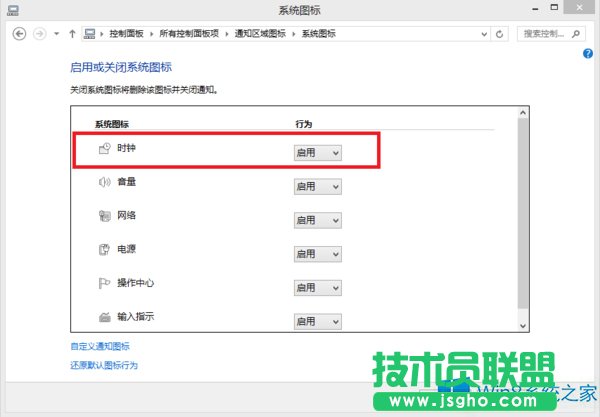Viewport: 600px width, 417px height.
Task: Click the 还原默认图标行为 link
Action: point(103,365)
